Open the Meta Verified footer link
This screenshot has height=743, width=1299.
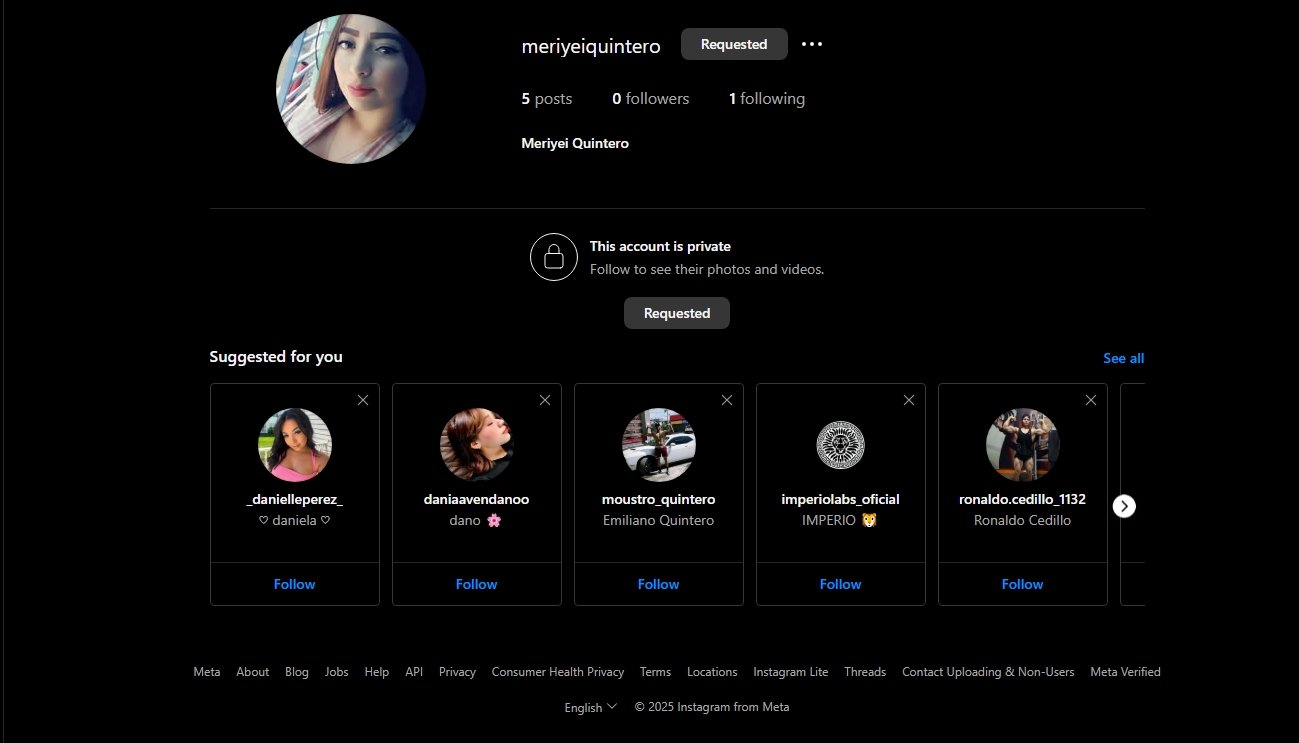point(1125,672)
